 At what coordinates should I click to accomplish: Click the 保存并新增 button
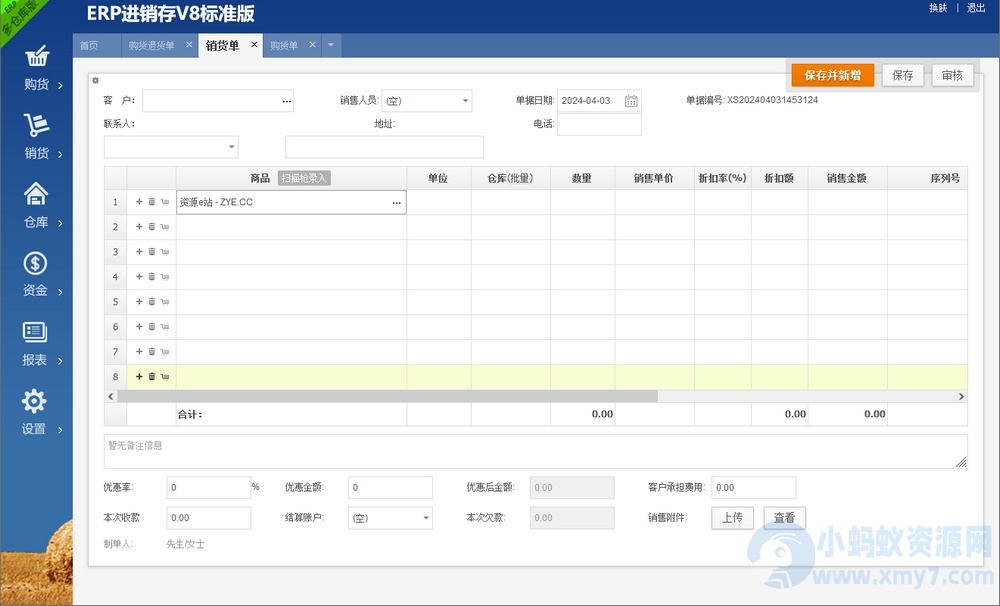(832, 75)
